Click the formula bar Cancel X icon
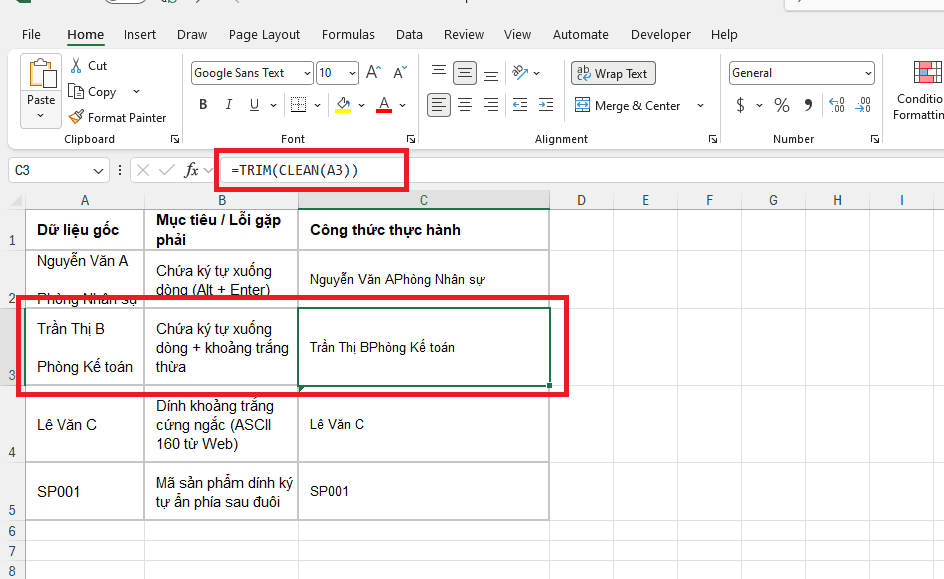The image size is (944, 579). (x=143, y=170)
